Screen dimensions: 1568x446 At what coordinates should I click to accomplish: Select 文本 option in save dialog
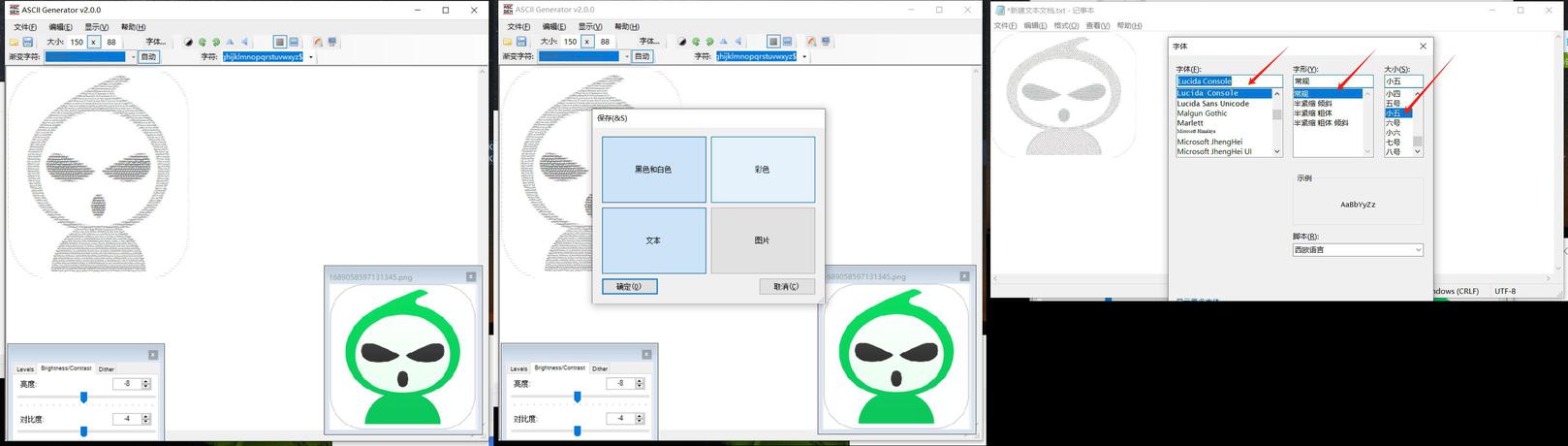[x=653, y=240]
